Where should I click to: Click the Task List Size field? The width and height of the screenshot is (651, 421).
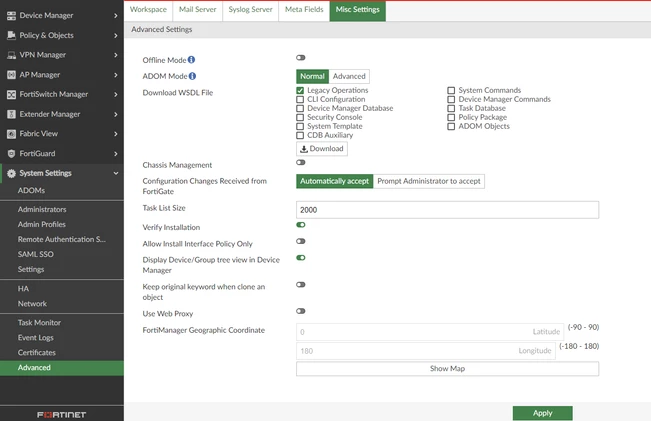448,210
